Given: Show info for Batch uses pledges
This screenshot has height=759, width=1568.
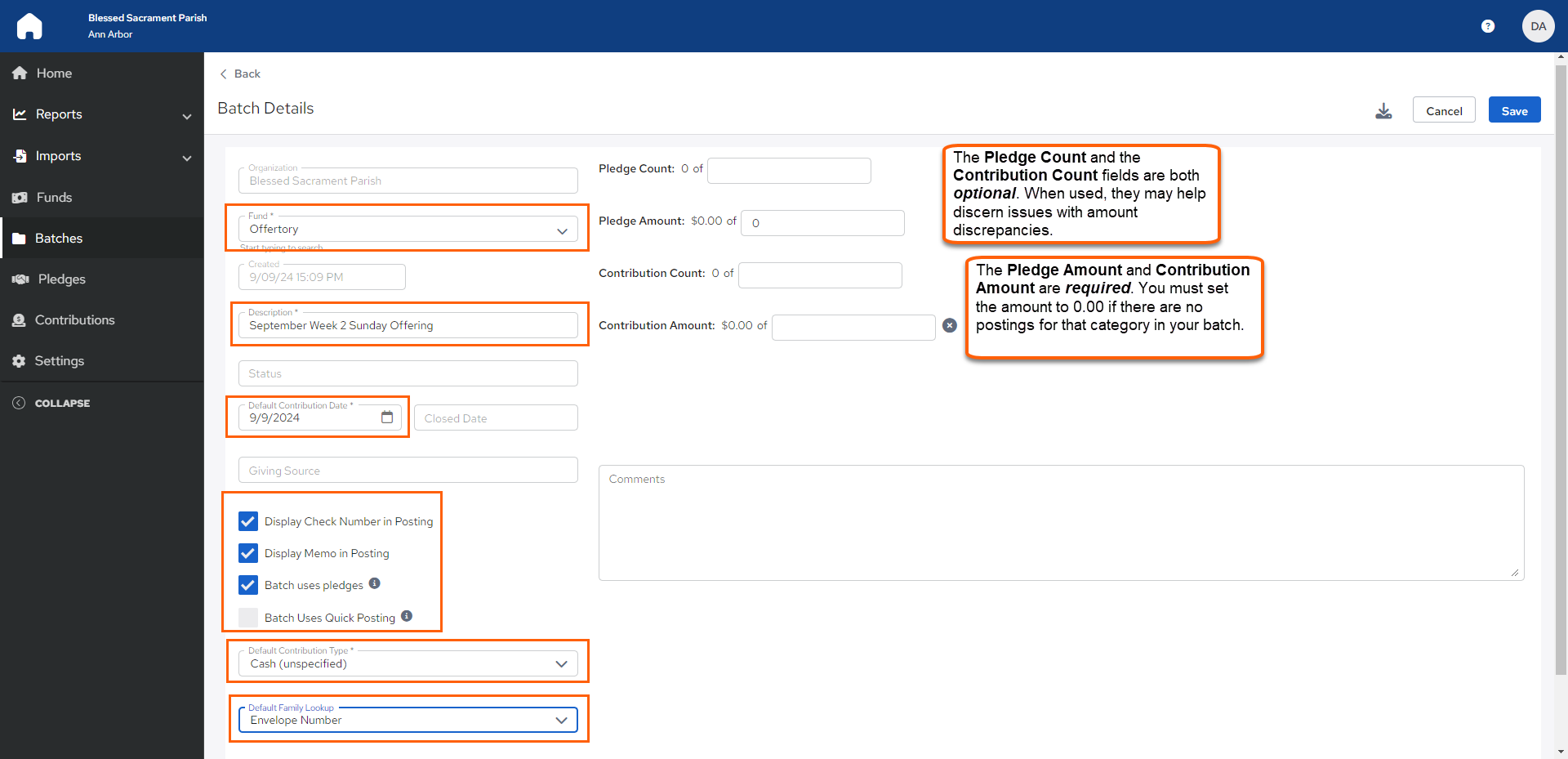Looking at the screenshot, I should pyautogui.click(x=375, y=583).
